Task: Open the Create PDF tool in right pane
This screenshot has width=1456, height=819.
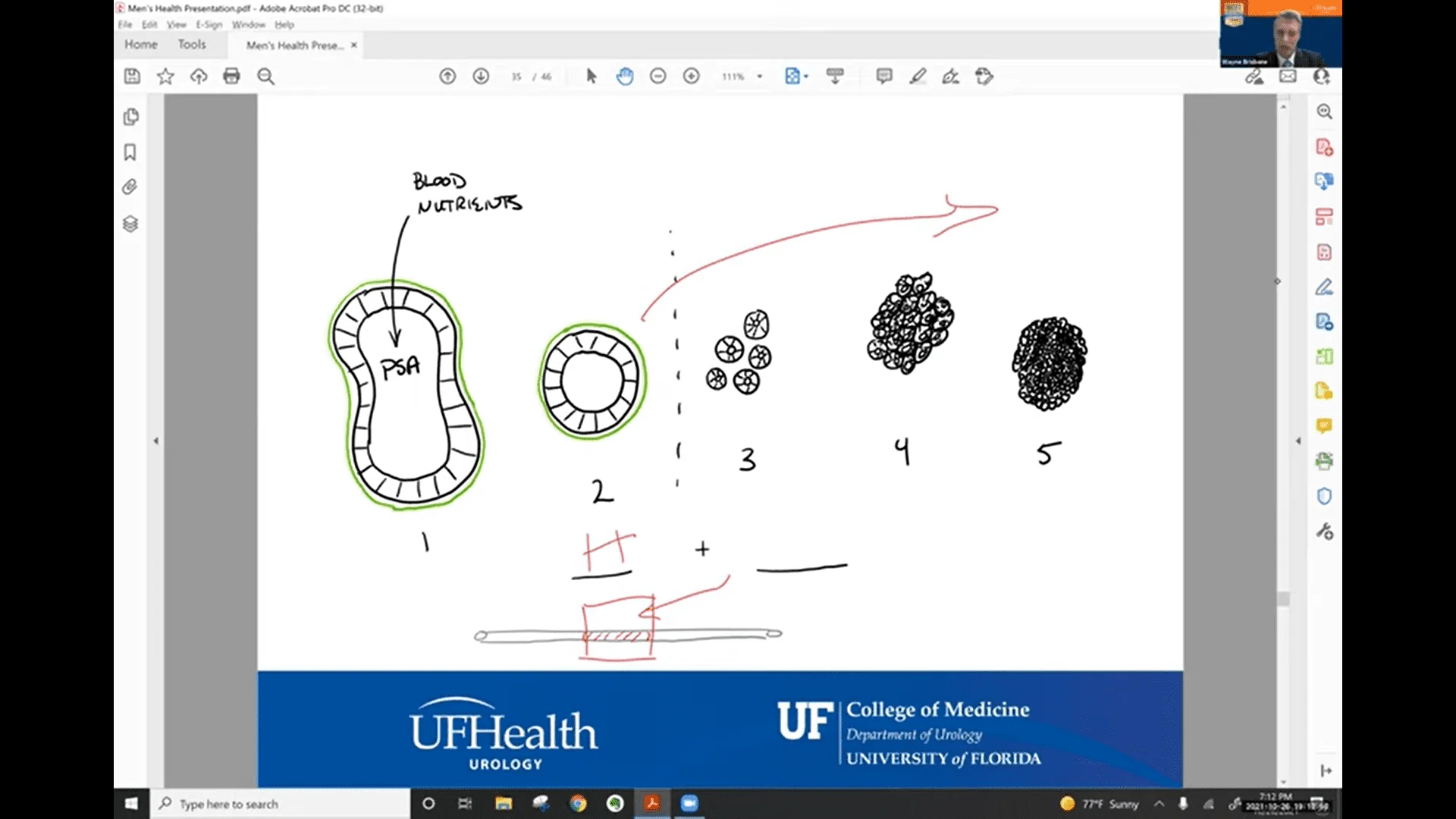Action: (1324, 147)
